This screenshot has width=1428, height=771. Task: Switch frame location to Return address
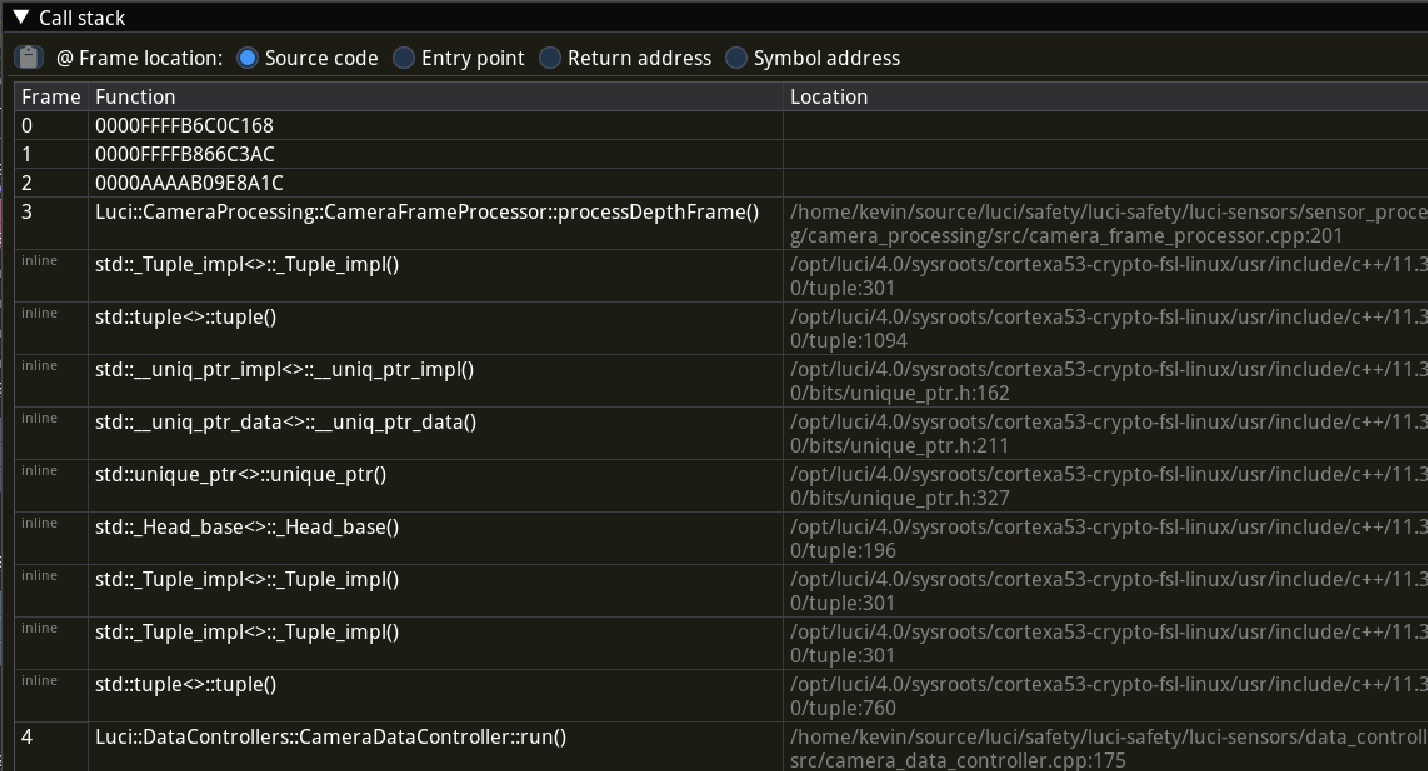coord(550,58)
